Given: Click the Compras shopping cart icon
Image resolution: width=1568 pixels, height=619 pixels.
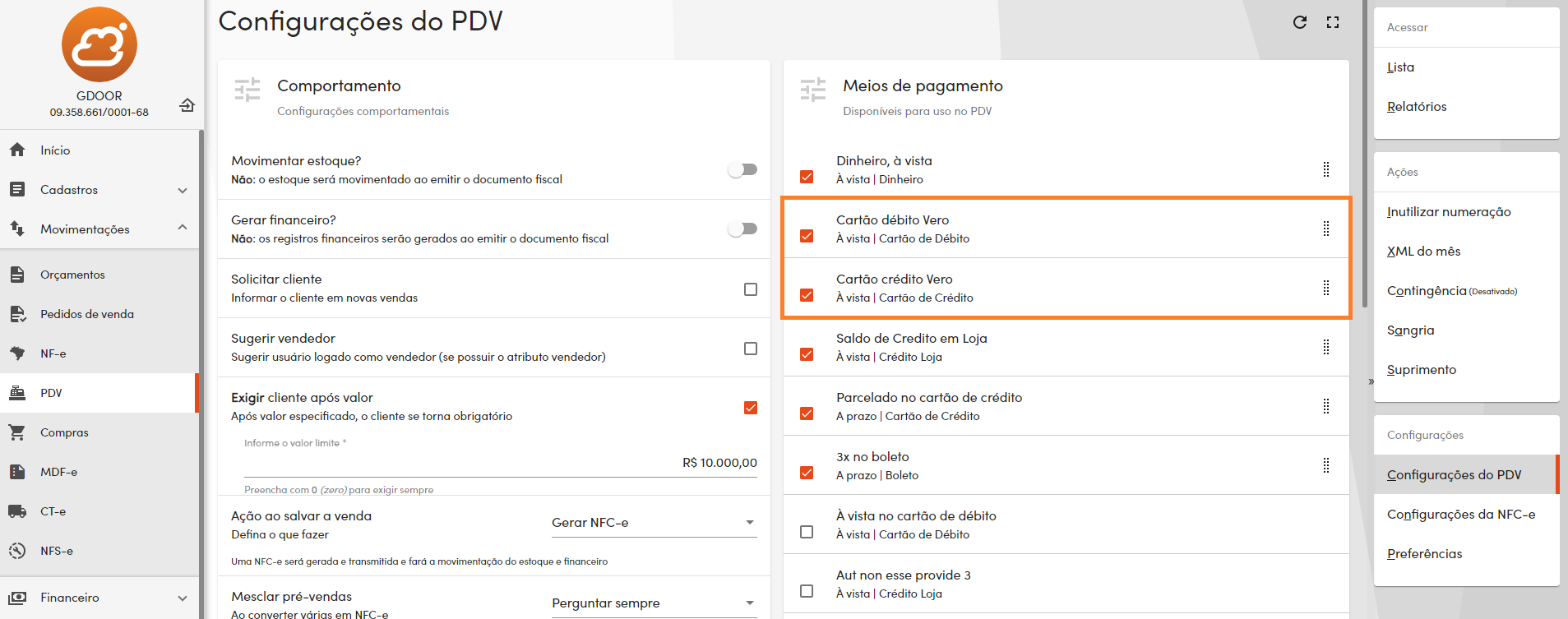Looking at the screenshot, I should tap(17, 432).
